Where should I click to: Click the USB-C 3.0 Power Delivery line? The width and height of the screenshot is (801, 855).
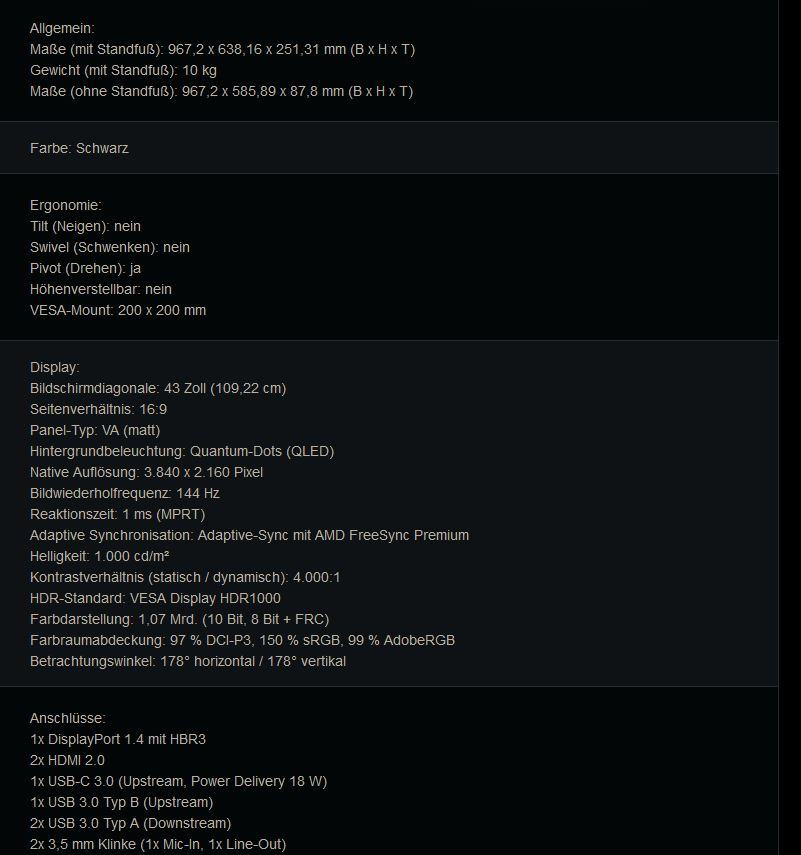coord(178,781)
